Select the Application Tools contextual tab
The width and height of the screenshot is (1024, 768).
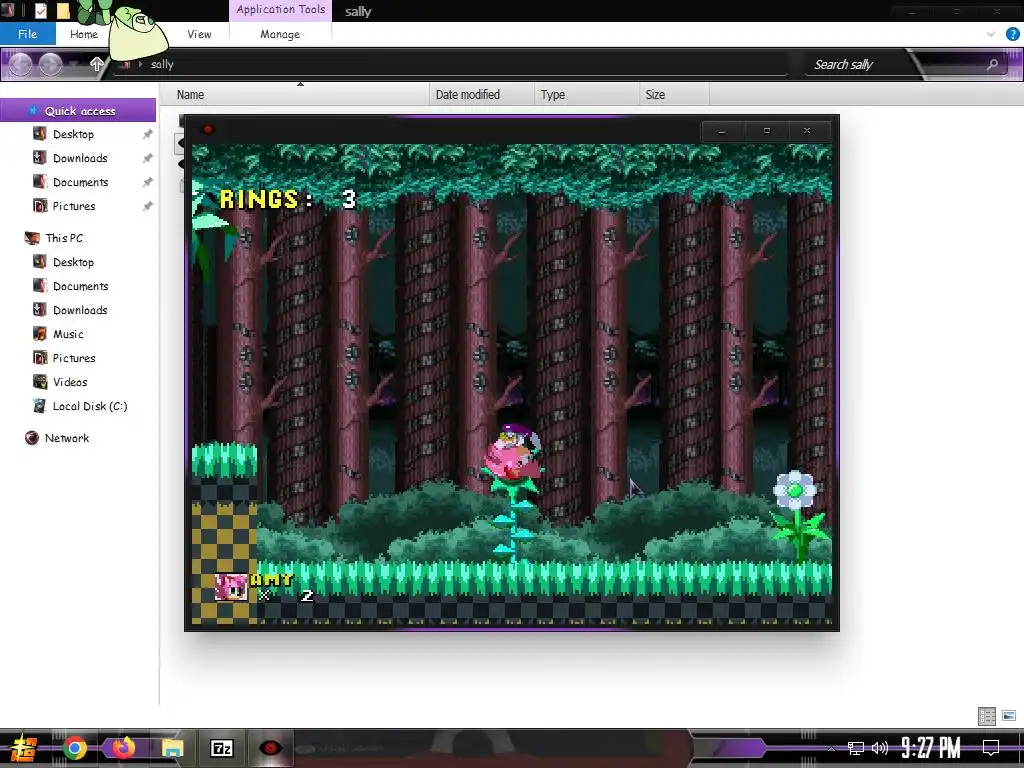click(x=280, y=10)
